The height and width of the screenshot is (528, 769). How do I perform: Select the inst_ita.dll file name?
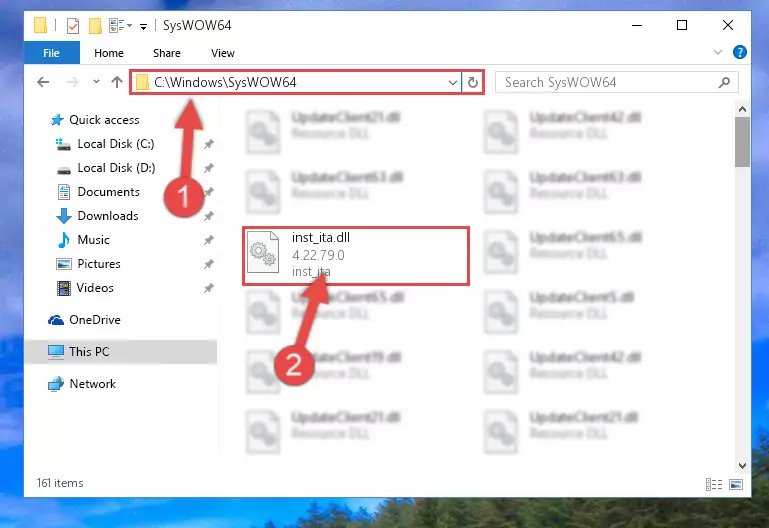321,238
